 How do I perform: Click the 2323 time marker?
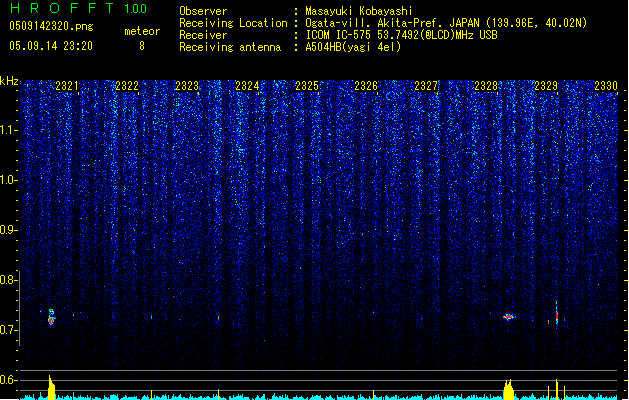tap(187, 86)
